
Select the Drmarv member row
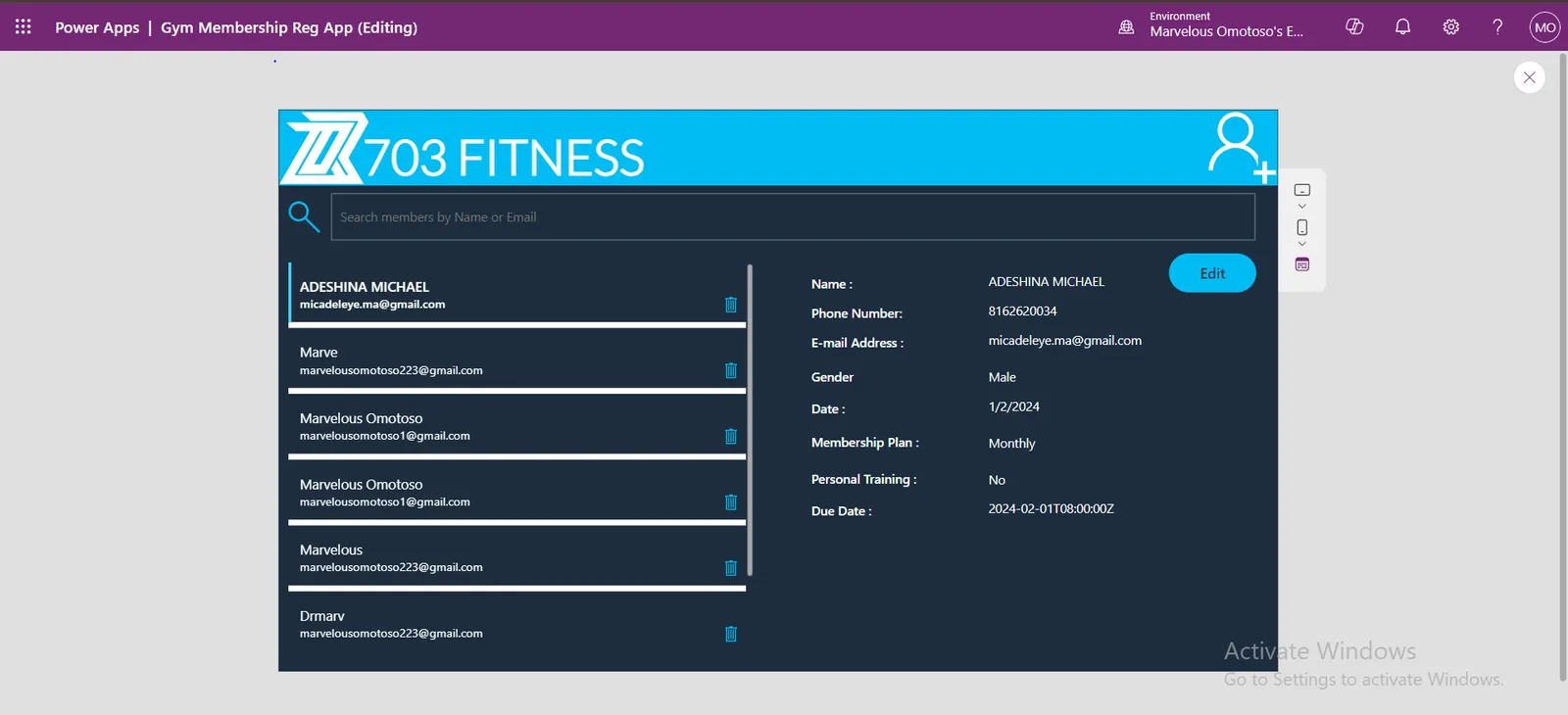(x=516, y=624)
